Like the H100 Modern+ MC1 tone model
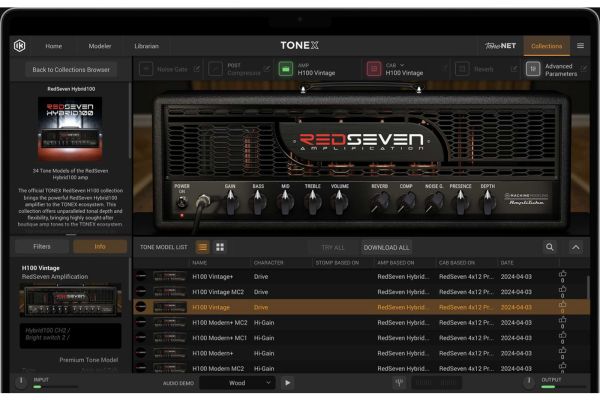Viewport: 600px width, 400px height. (x=562, y=335)
